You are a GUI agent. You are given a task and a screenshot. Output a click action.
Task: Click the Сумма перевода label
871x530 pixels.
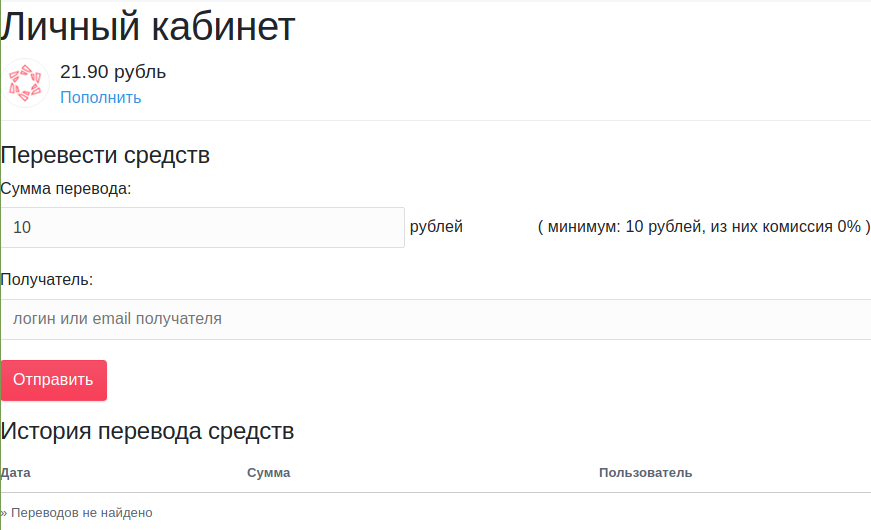coord(66,188)
